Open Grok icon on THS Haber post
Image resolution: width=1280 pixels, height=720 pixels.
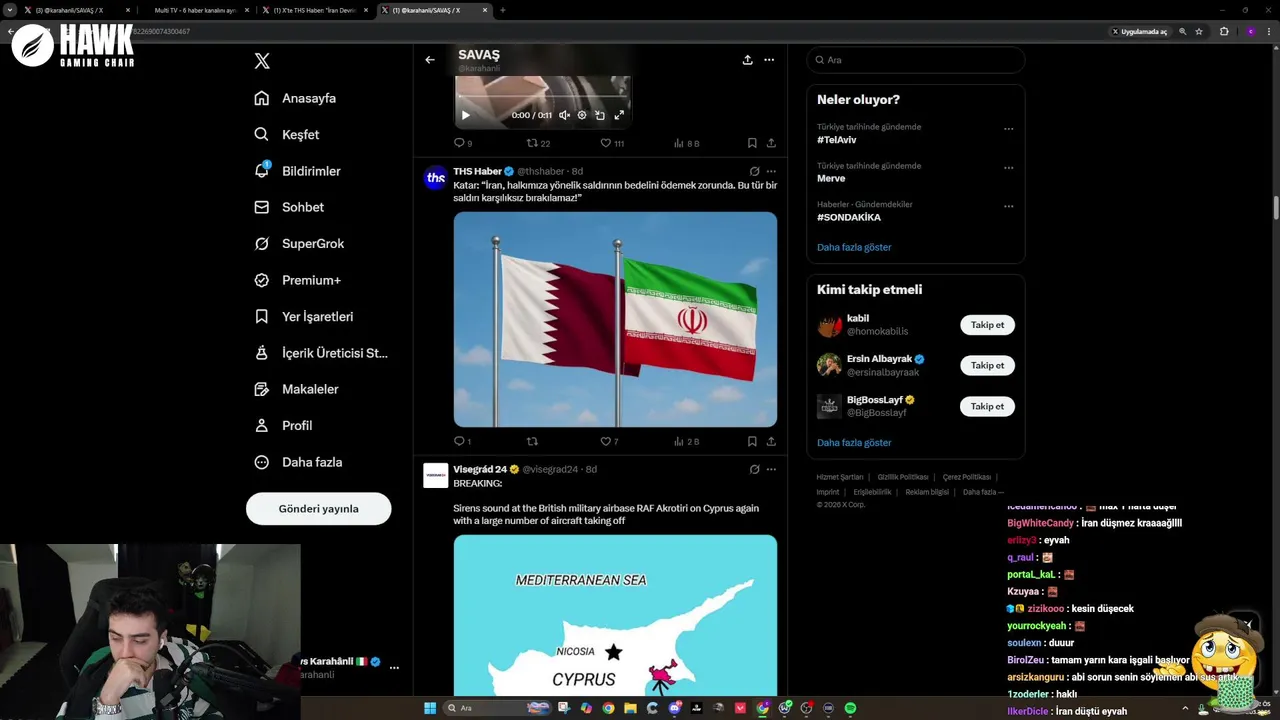point(754,171)
